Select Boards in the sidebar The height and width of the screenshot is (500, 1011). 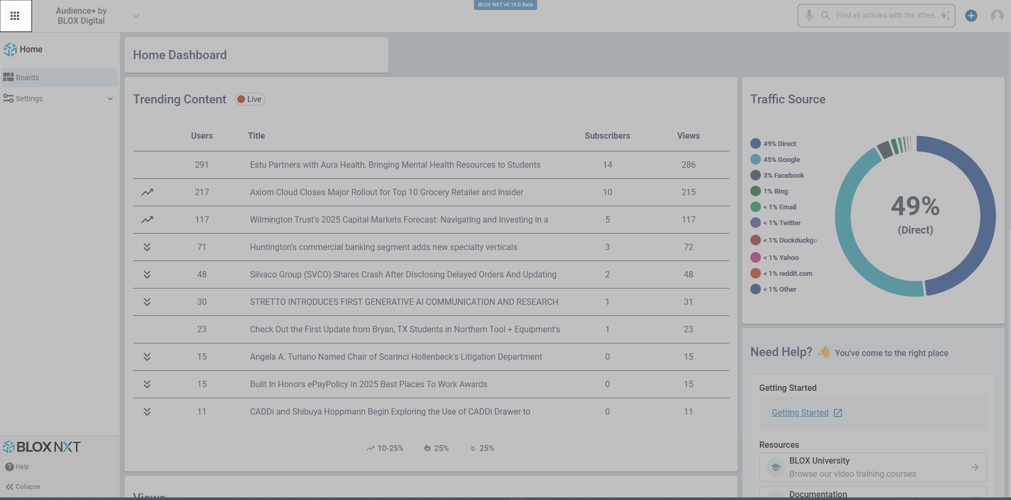28,77
